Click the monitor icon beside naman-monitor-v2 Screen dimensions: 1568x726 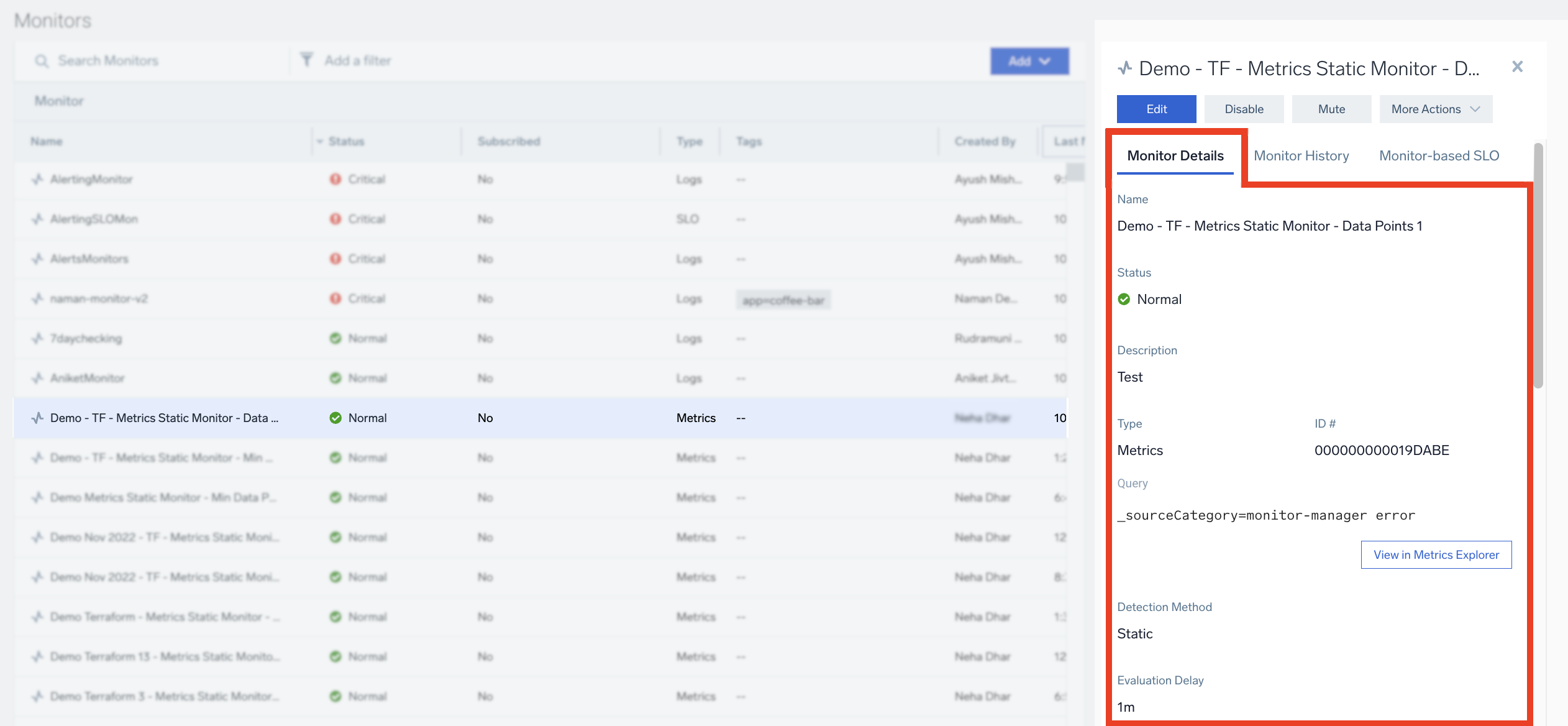click(x=38, y=298)
